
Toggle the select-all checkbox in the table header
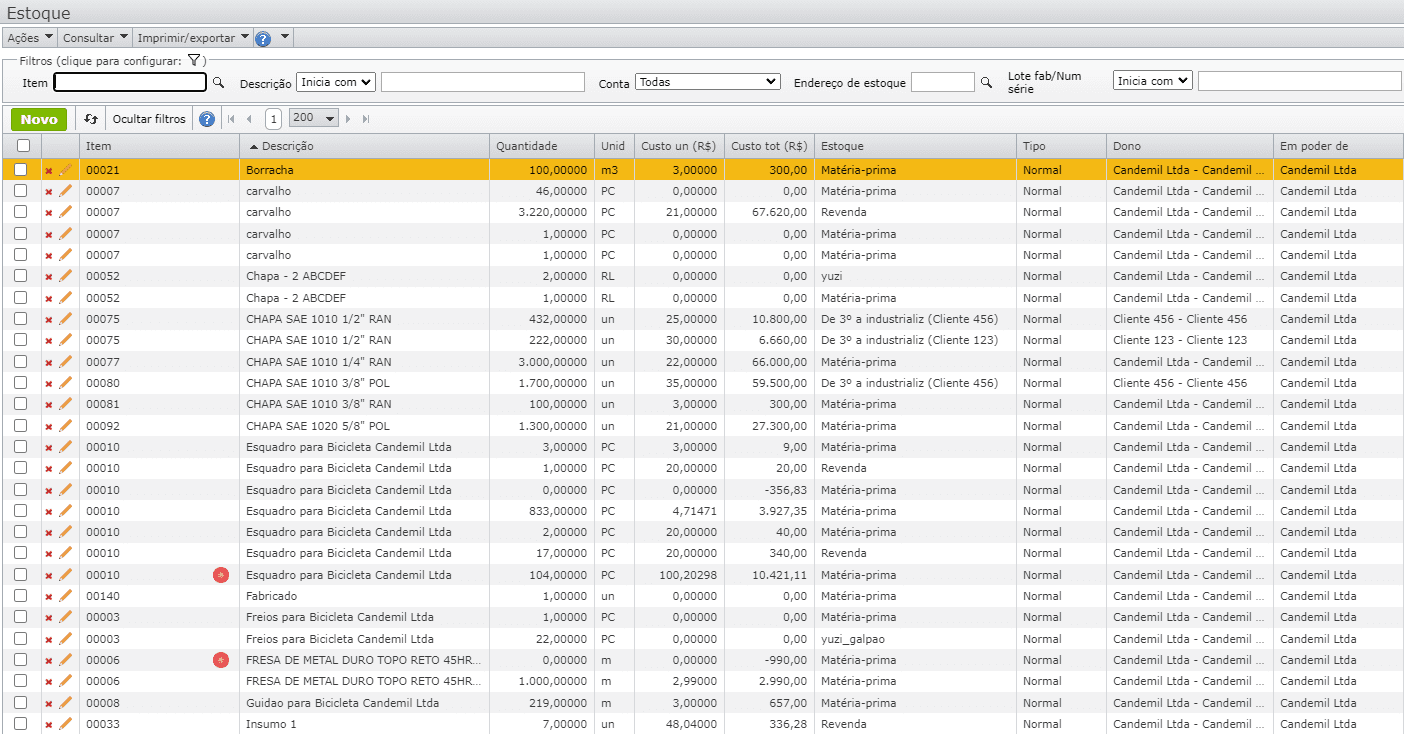22,147
